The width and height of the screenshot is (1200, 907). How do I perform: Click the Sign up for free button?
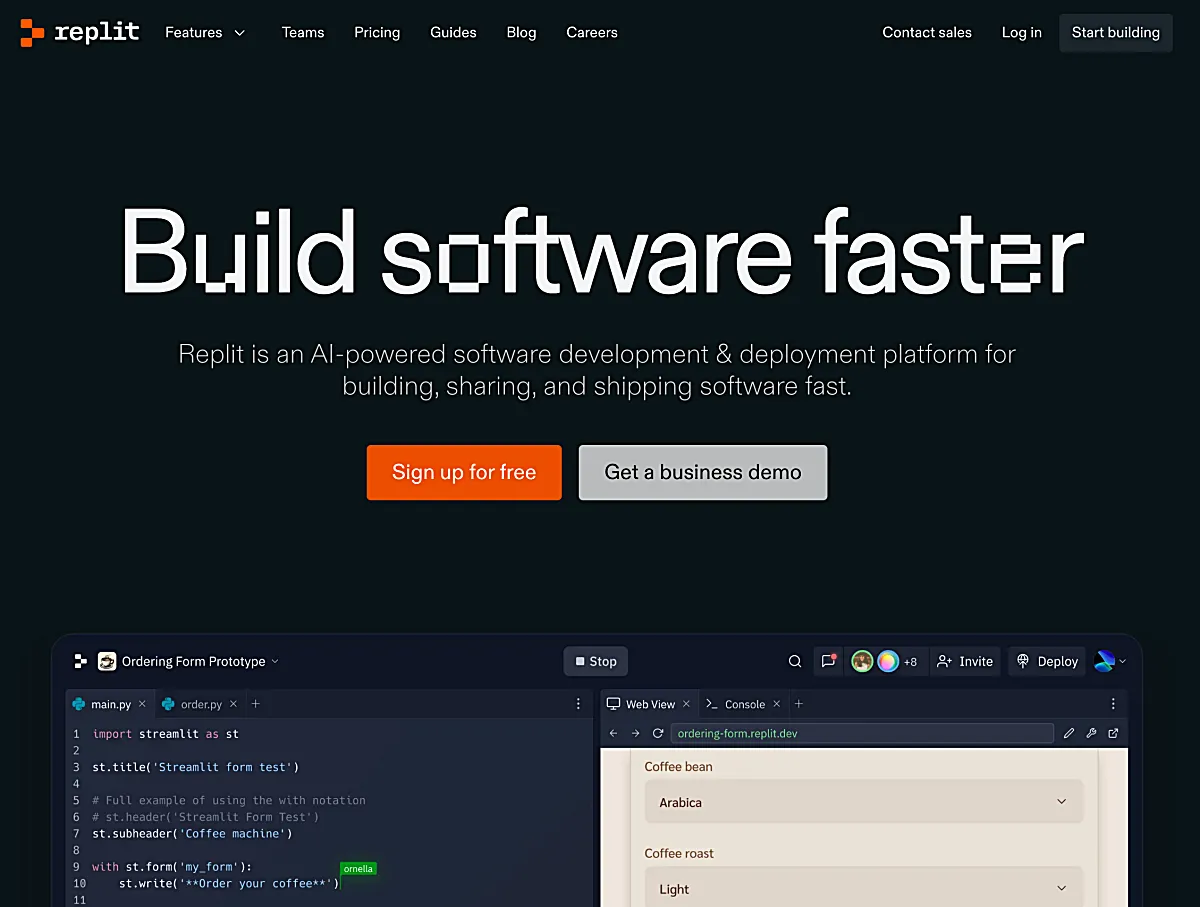[464, 472]
